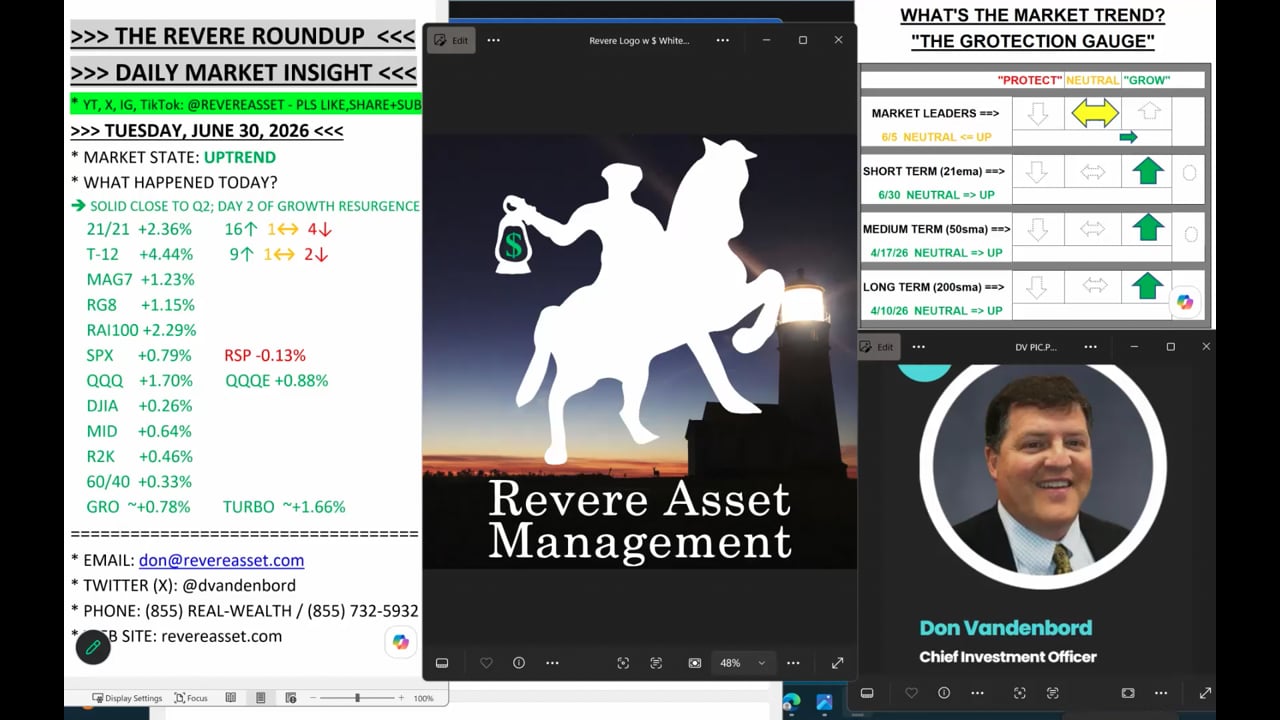
Task: Click the TUESDAY, JUNE 30, 2026 heading
Action: (x=207, y=131)
